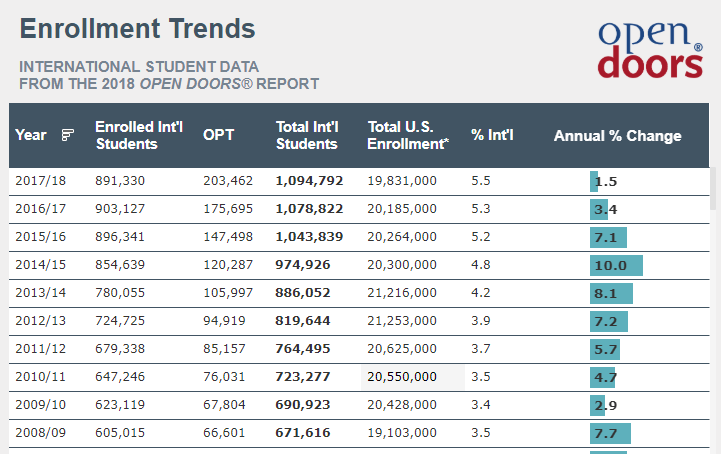
Task: Click the Open Doors logo
Action: (650, 48)
